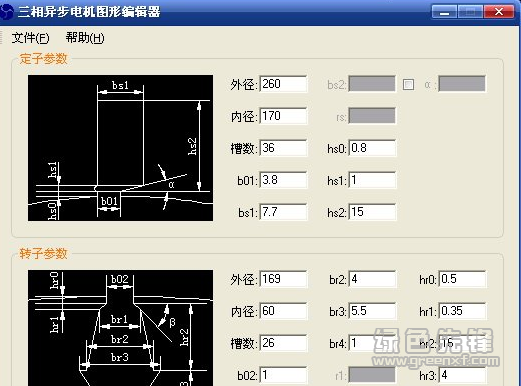Click the br3 field showing 5.5
The height and width of the screenshot is (386, 521).
click(x=372, y=311)
